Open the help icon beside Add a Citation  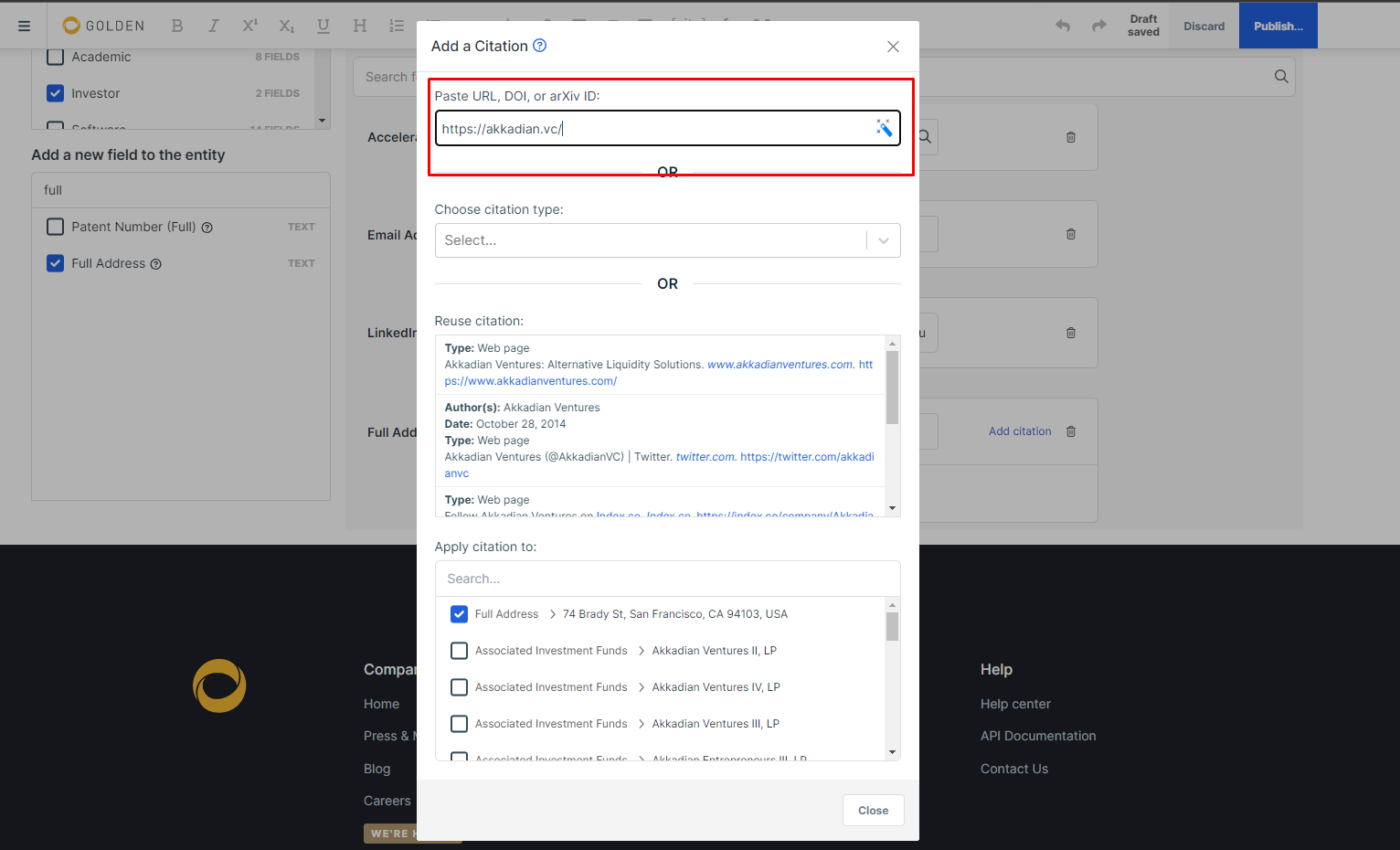click(540, 46)
